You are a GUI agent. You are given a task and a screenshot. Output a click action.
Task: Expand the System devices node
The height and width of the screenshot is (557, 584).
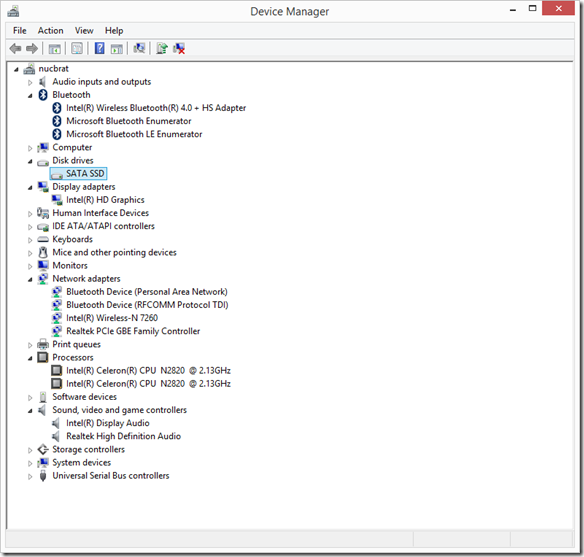[30, 463]
